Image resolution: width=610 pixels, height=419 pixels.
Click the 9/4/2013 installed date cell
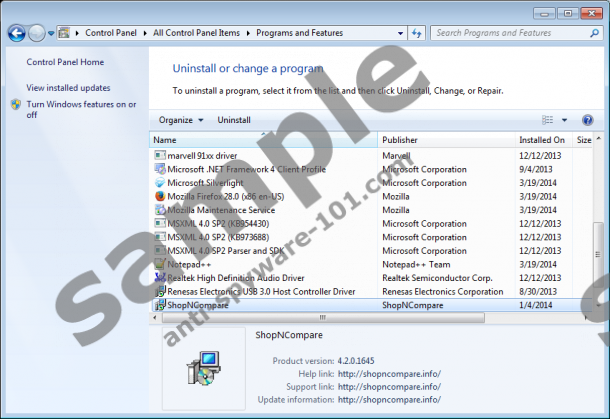536,169
